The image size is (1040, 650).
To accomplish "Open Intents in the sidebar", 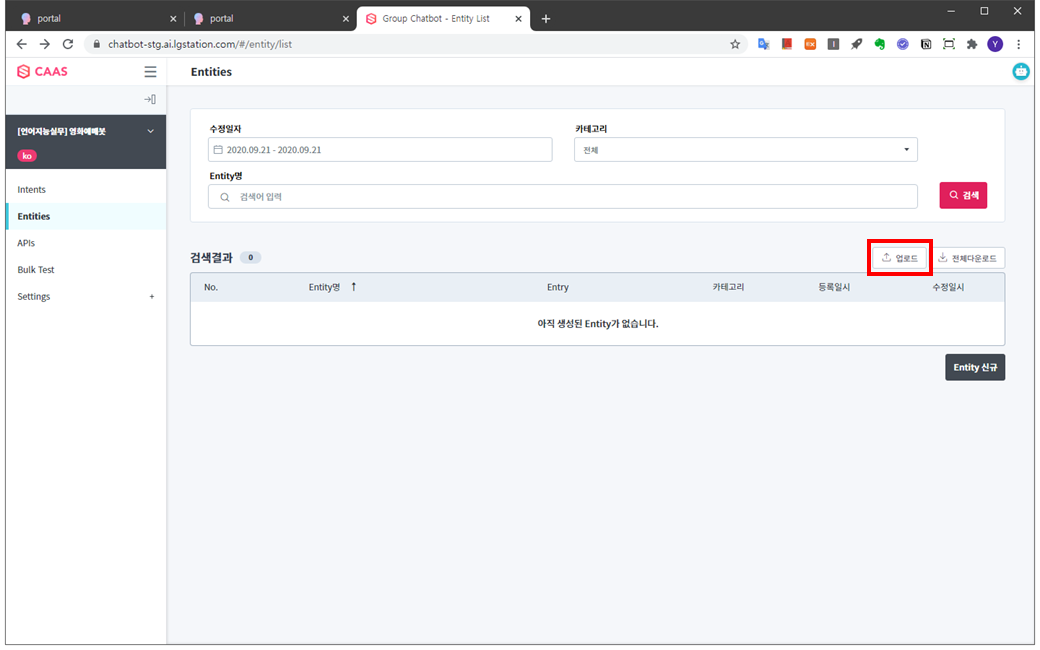I will coord(32,190).
